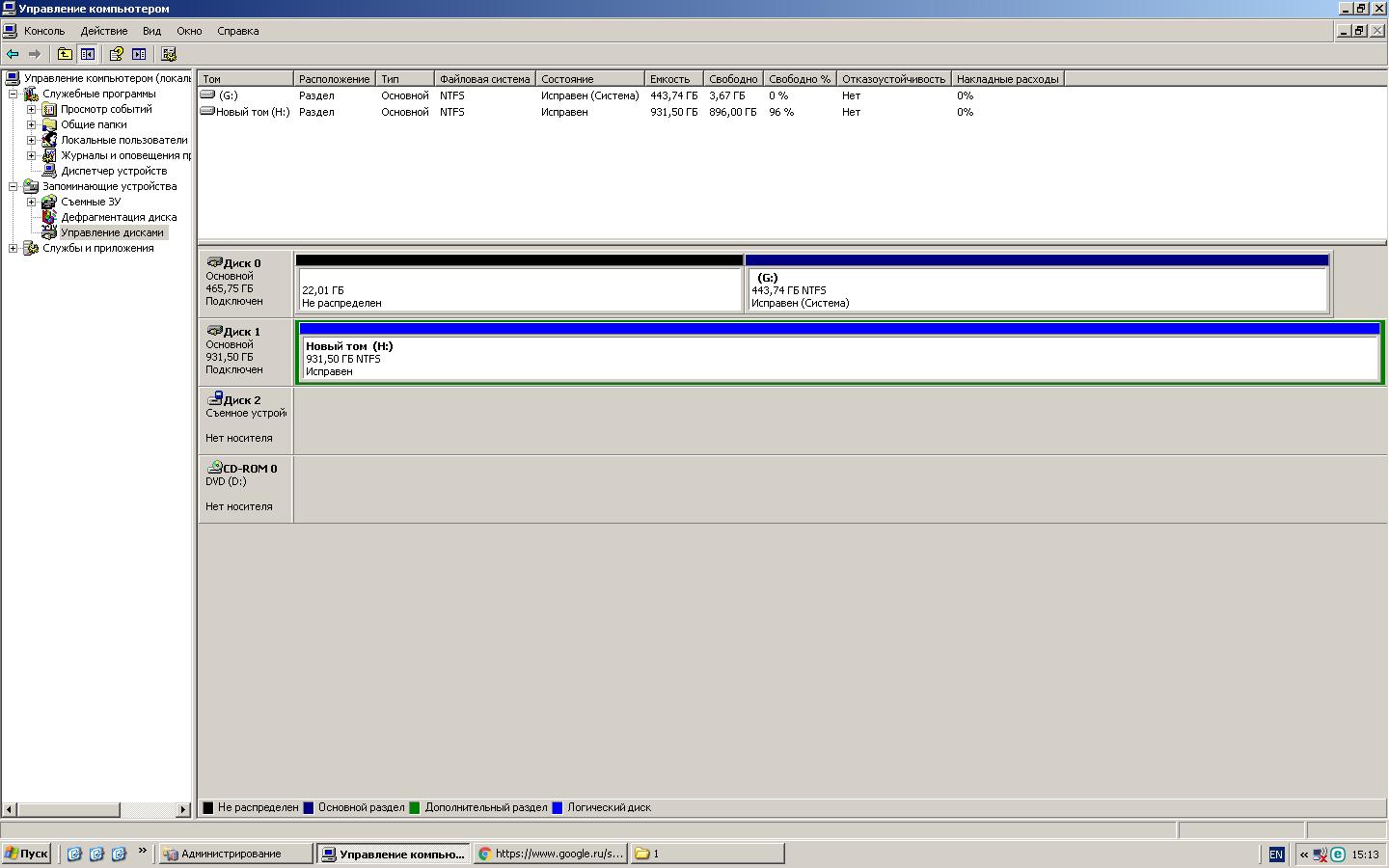Select the Диск 1 disk header

point(246,351)
